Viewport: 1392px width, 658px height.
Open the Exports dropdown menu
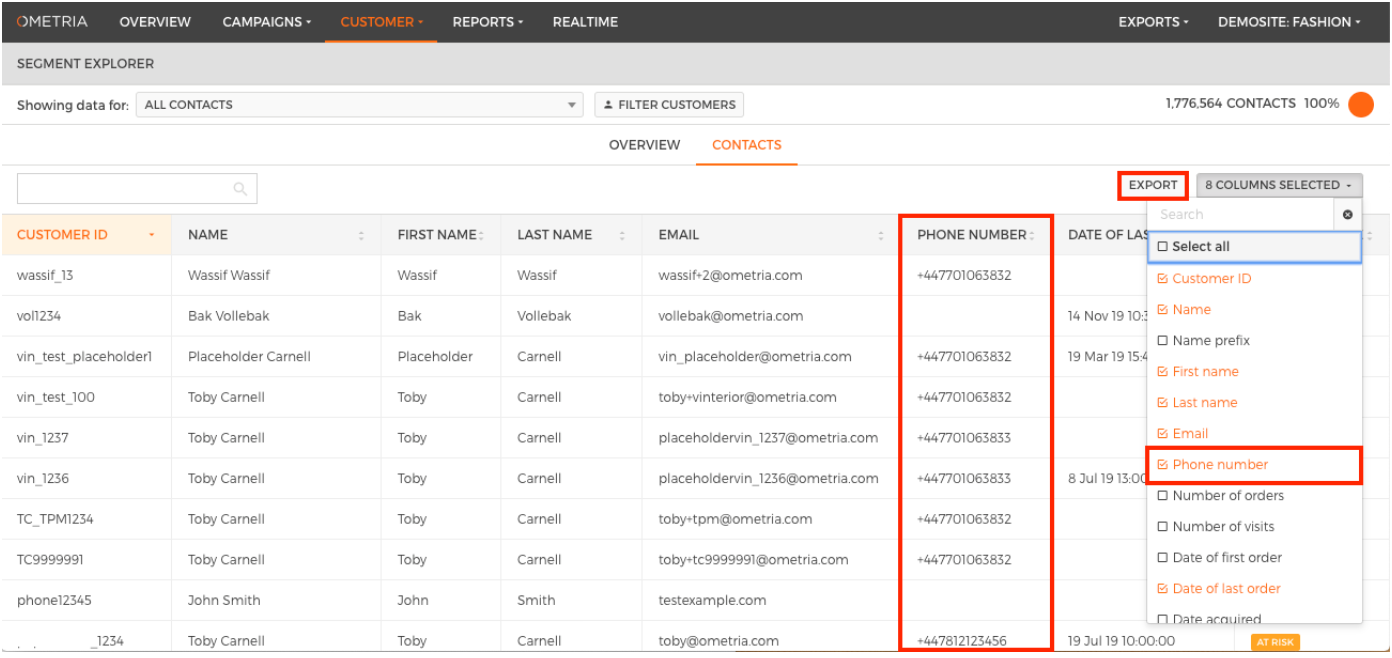click(1153, 21)
